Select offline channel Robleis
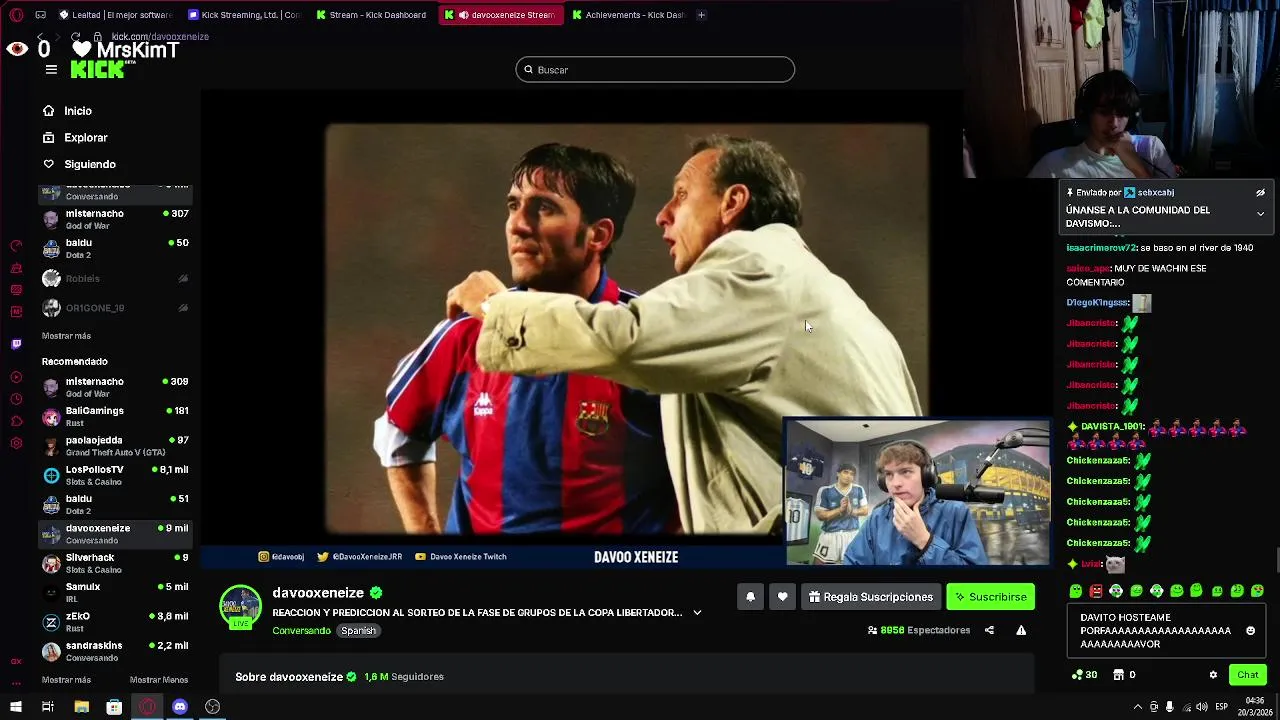This screenshot has width=1280, height=720. click(x=115, y=278)
